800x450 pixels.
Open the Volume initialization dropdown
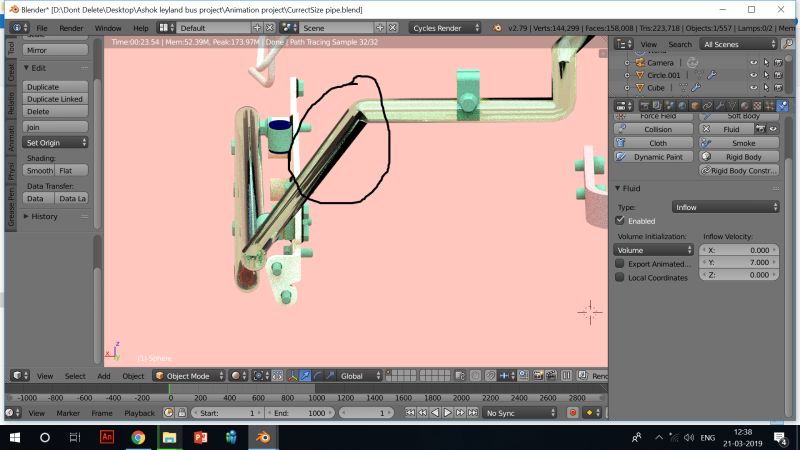point(654,250)
